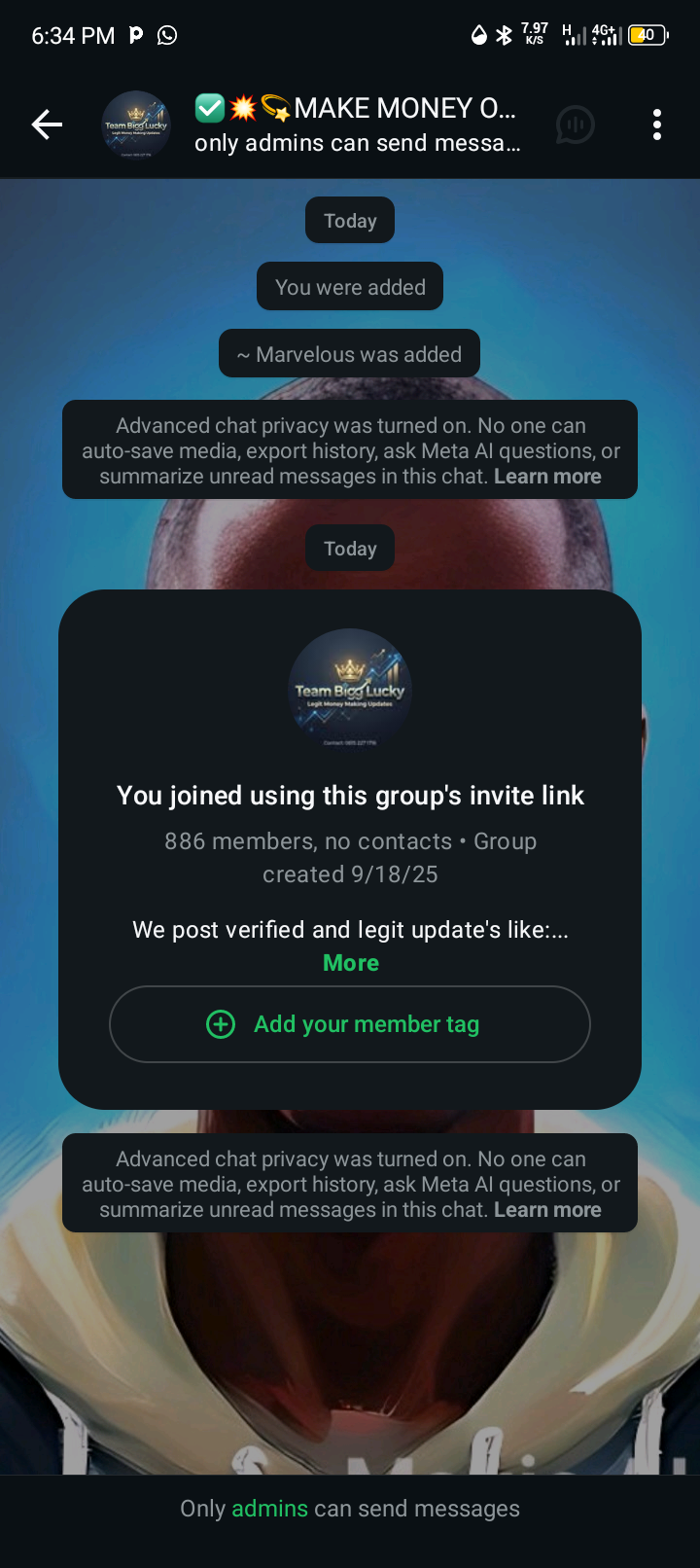Image resolution: width=700 pixels, height=1568 pixels.
Task: Tap the voice chat waveform icon
Action: point(575,125)
